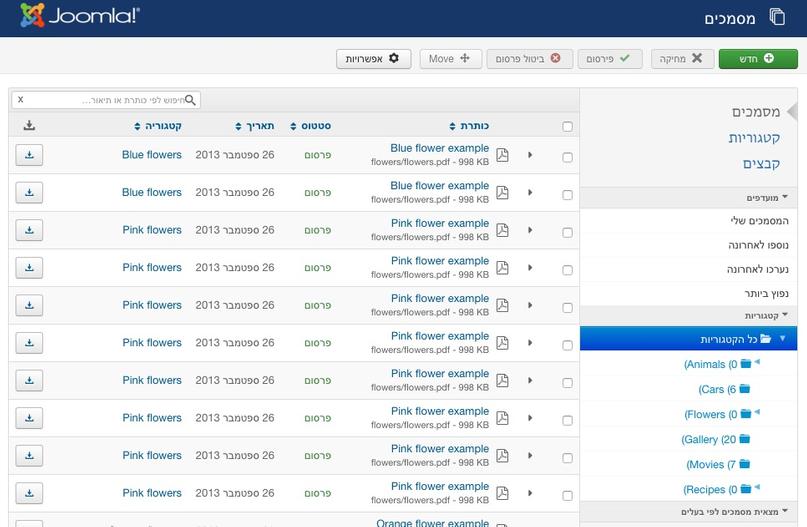
Task: Click the Joomla! logo
Action: point(80,15)
